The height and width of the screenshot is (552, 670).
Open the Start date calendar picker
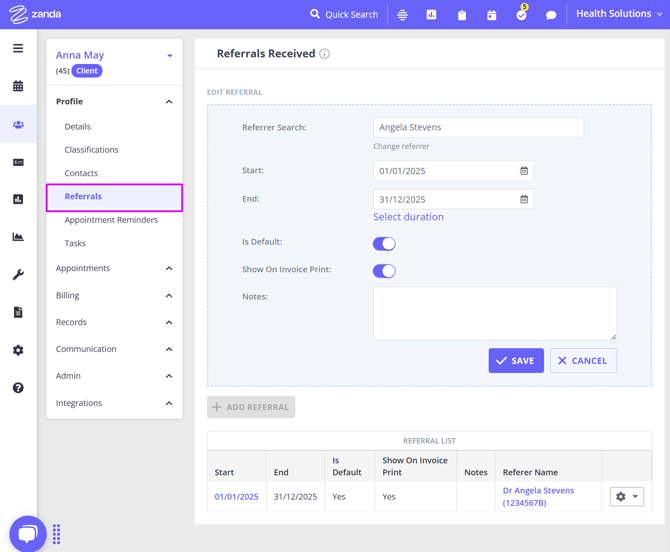524,171
